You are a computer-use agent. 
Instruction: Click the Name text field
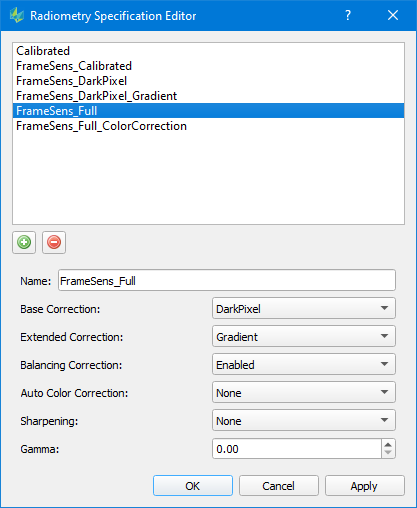[x=227, y=281]
